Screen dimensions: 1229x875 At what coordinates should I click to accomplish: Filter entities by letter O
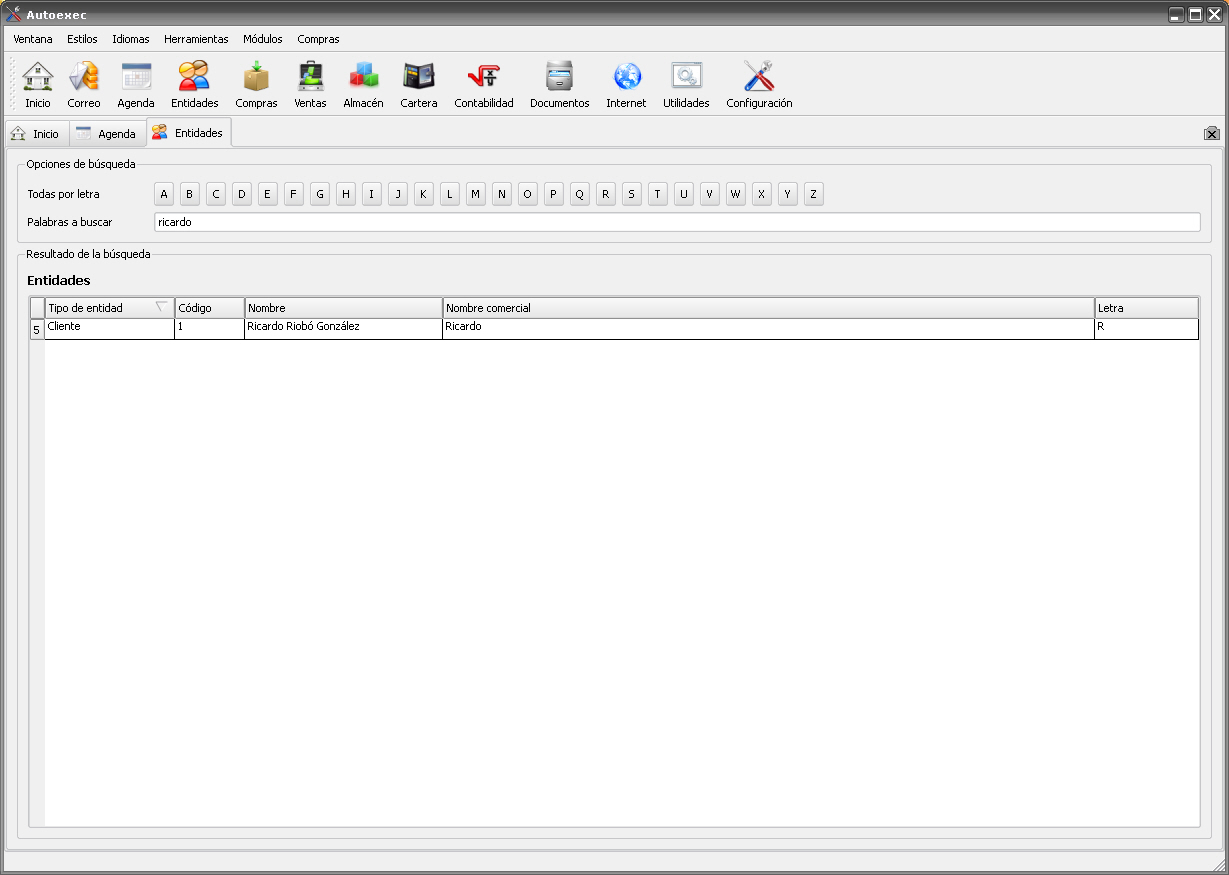click(528, 194)
